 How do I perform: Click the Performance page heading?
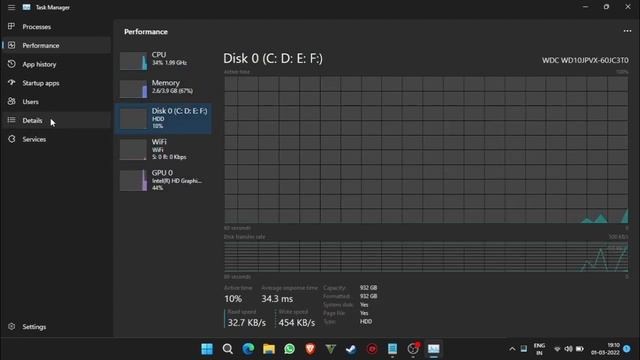click(146, 32)
